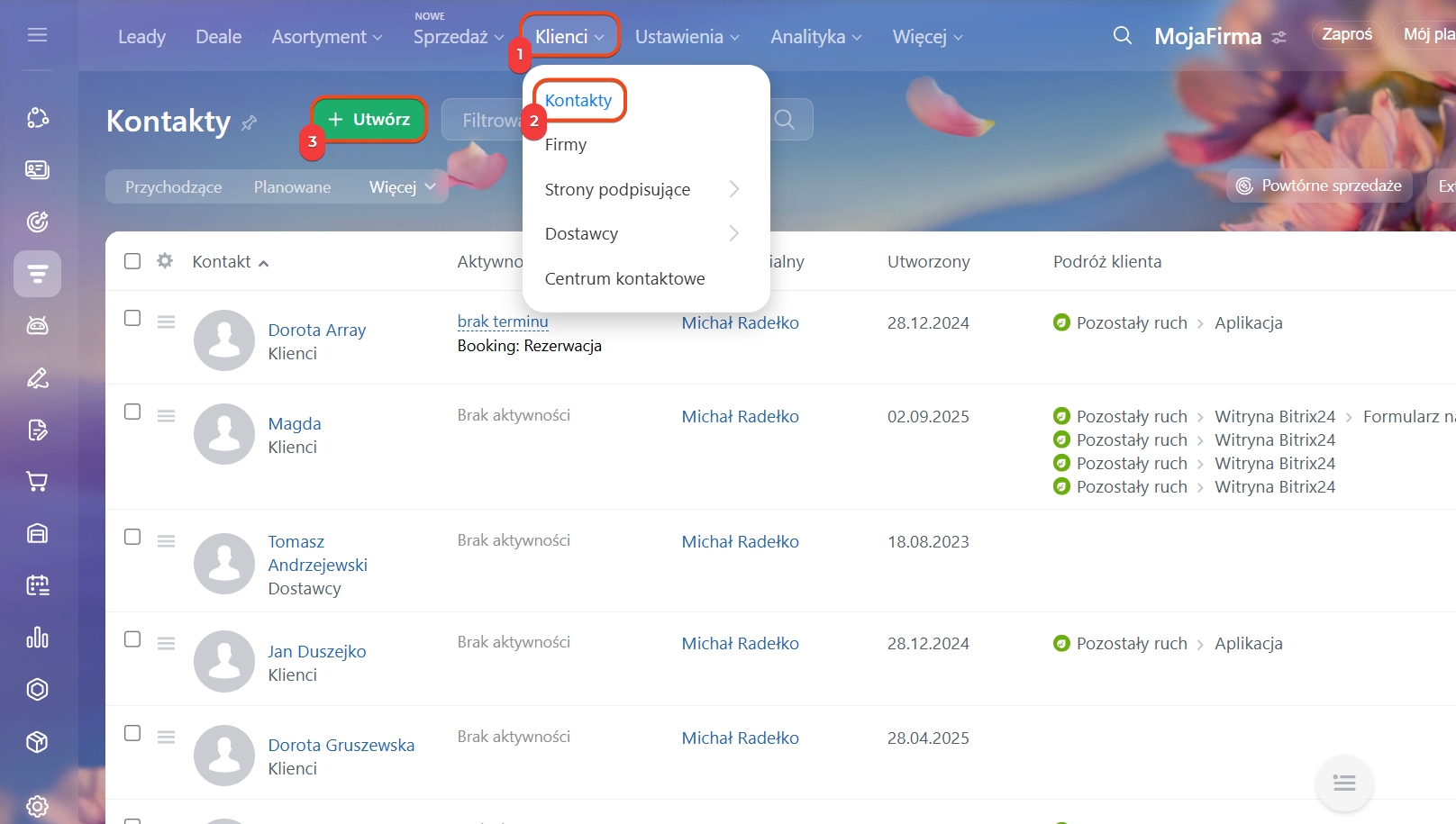Screen dimensions: 1456x824
Task: Open Tomasz Andrzejewski contact link
Action: pos(317,553)
